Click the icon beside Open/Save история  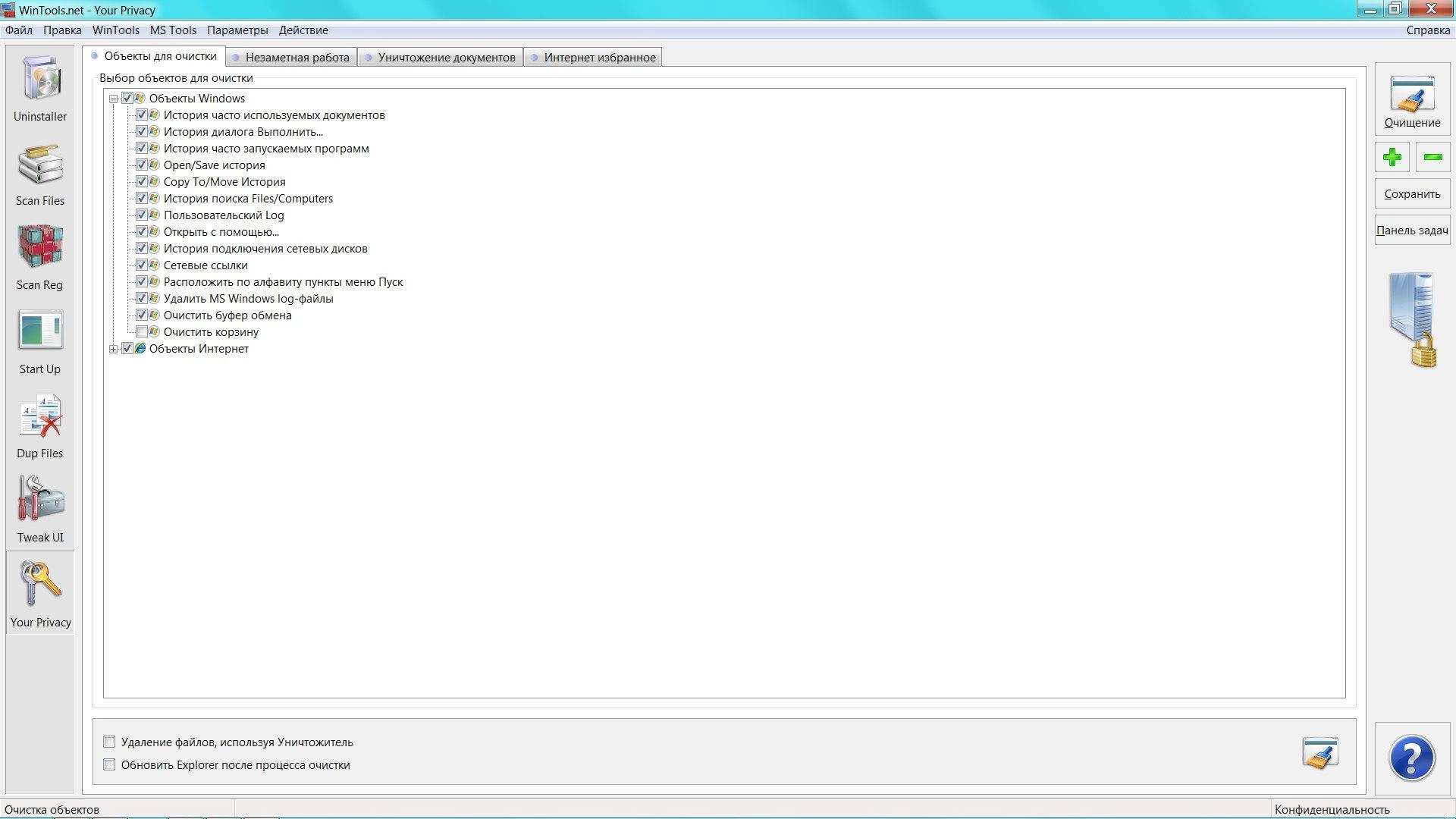click(155, 165)
